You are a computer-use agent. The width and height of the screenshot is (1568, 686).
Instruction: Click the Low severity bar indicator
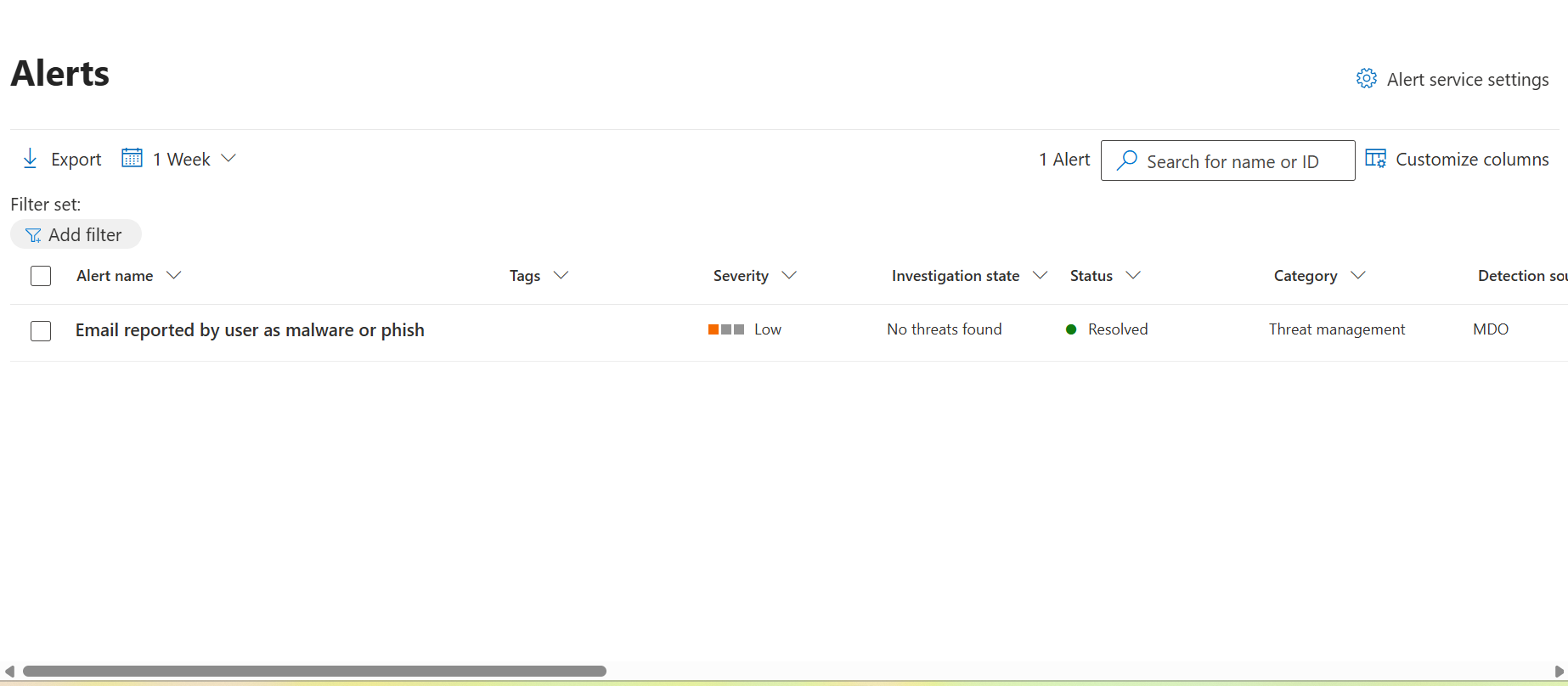[x=726, y=329]
